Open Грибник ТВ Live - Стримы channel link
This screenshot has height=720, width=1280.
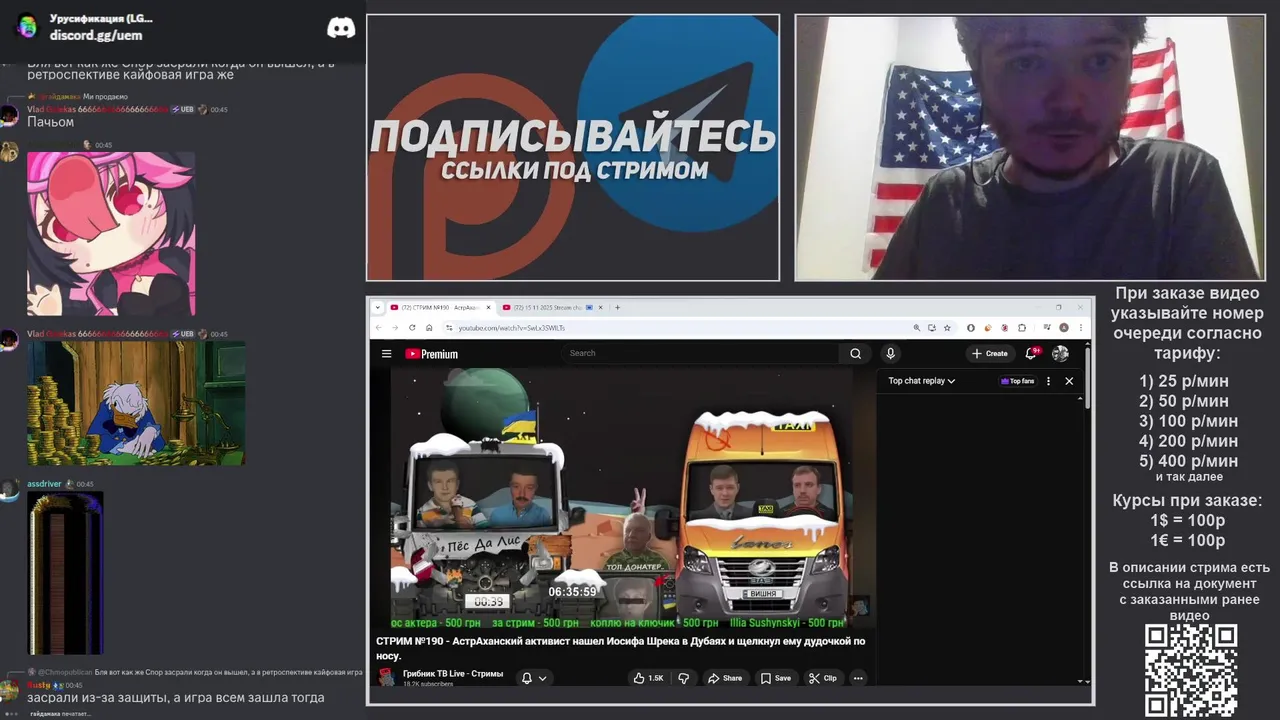(x=453, y=673)
